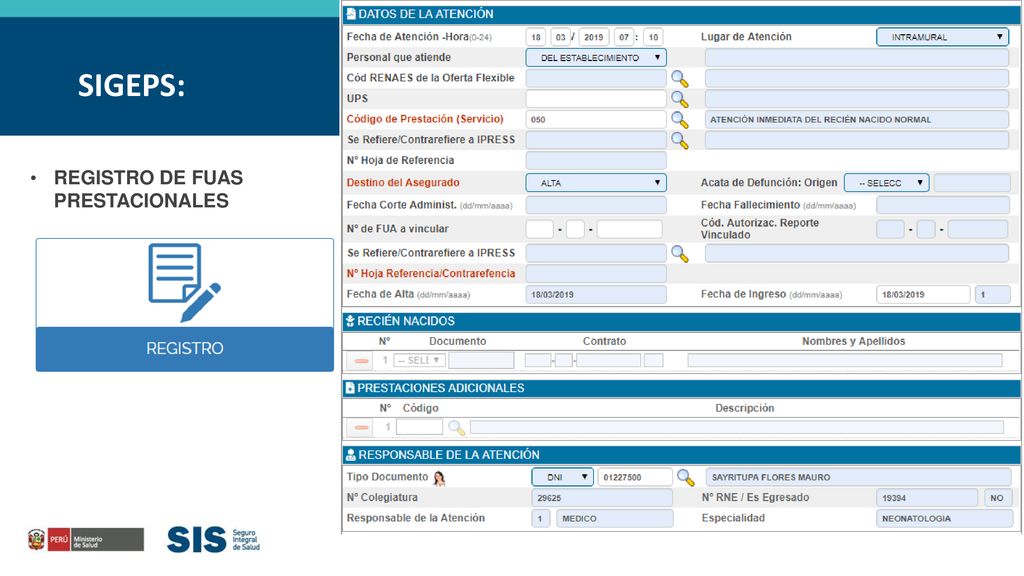1024x576 pixels.
Task: Click the first box of N° de FUA a vincular
Action: point(539,229)
